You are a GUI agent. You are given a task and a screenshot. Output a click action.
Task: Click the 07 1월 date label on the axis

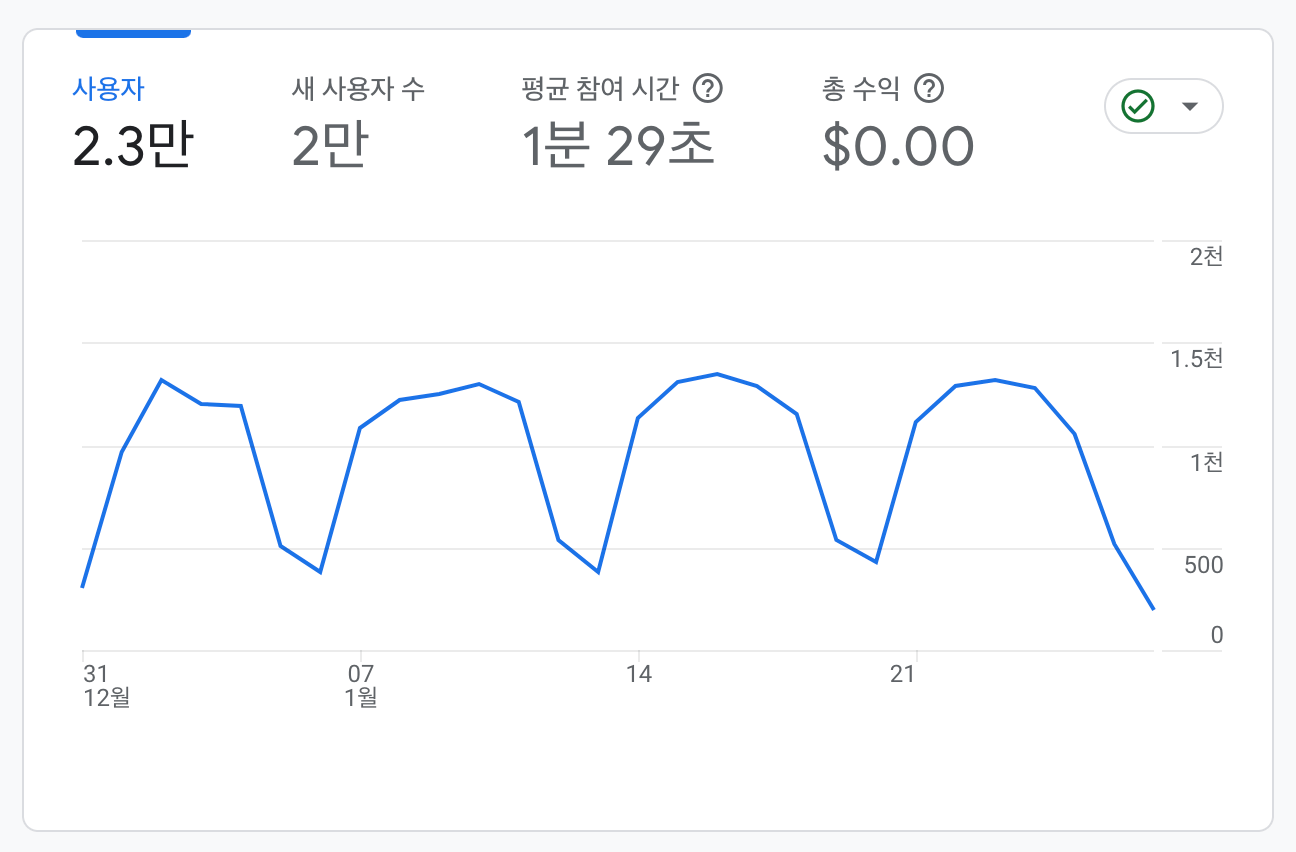point(360,685)
